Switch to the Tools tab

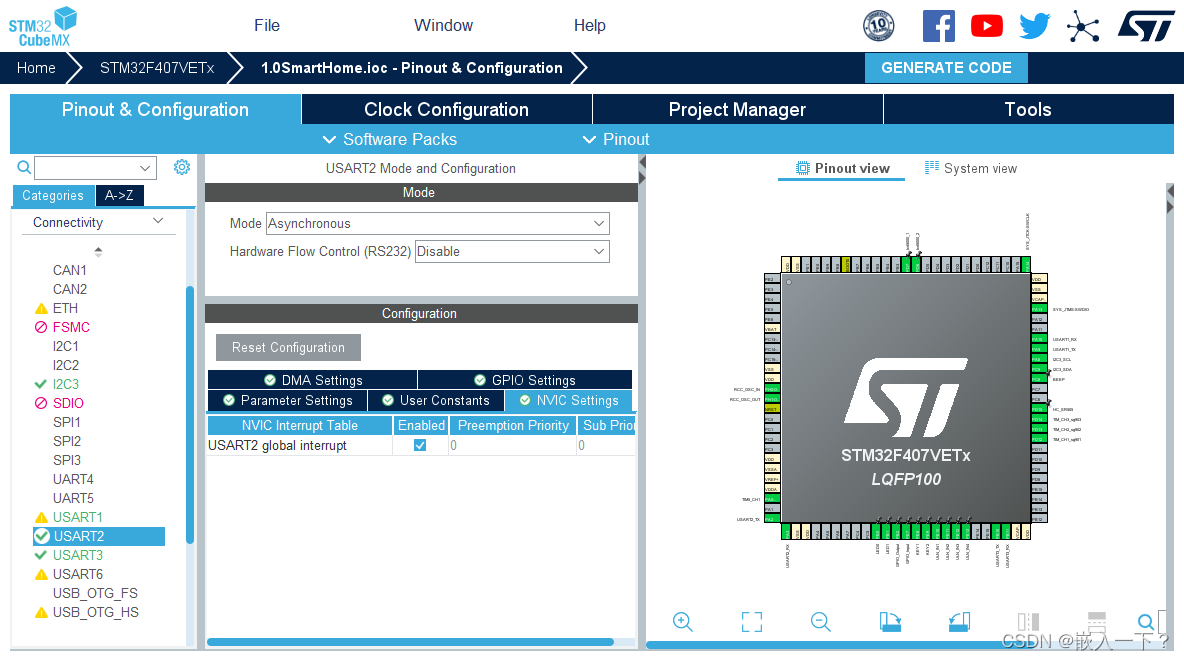coord(1028,110)
